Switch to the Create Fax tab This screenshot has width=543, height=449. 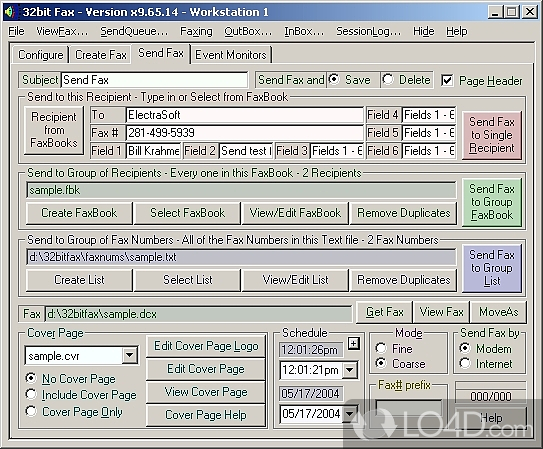(101, 55)
